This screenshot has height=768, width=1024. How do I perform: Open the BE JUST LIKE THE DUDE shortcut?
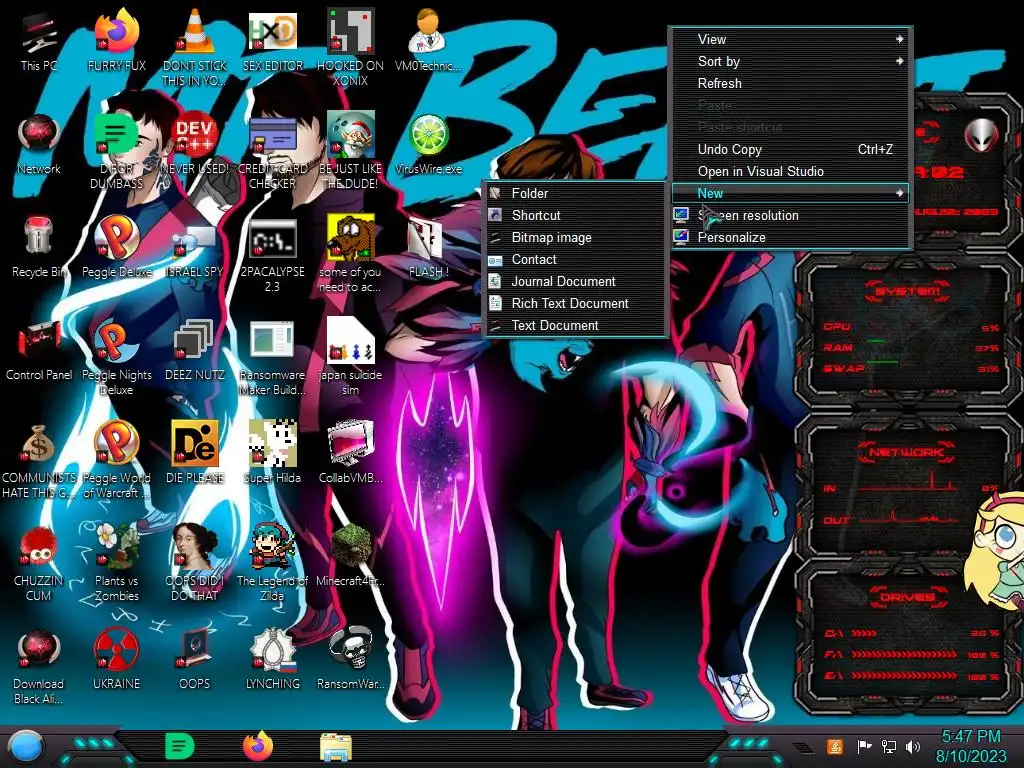pos(350,152)
